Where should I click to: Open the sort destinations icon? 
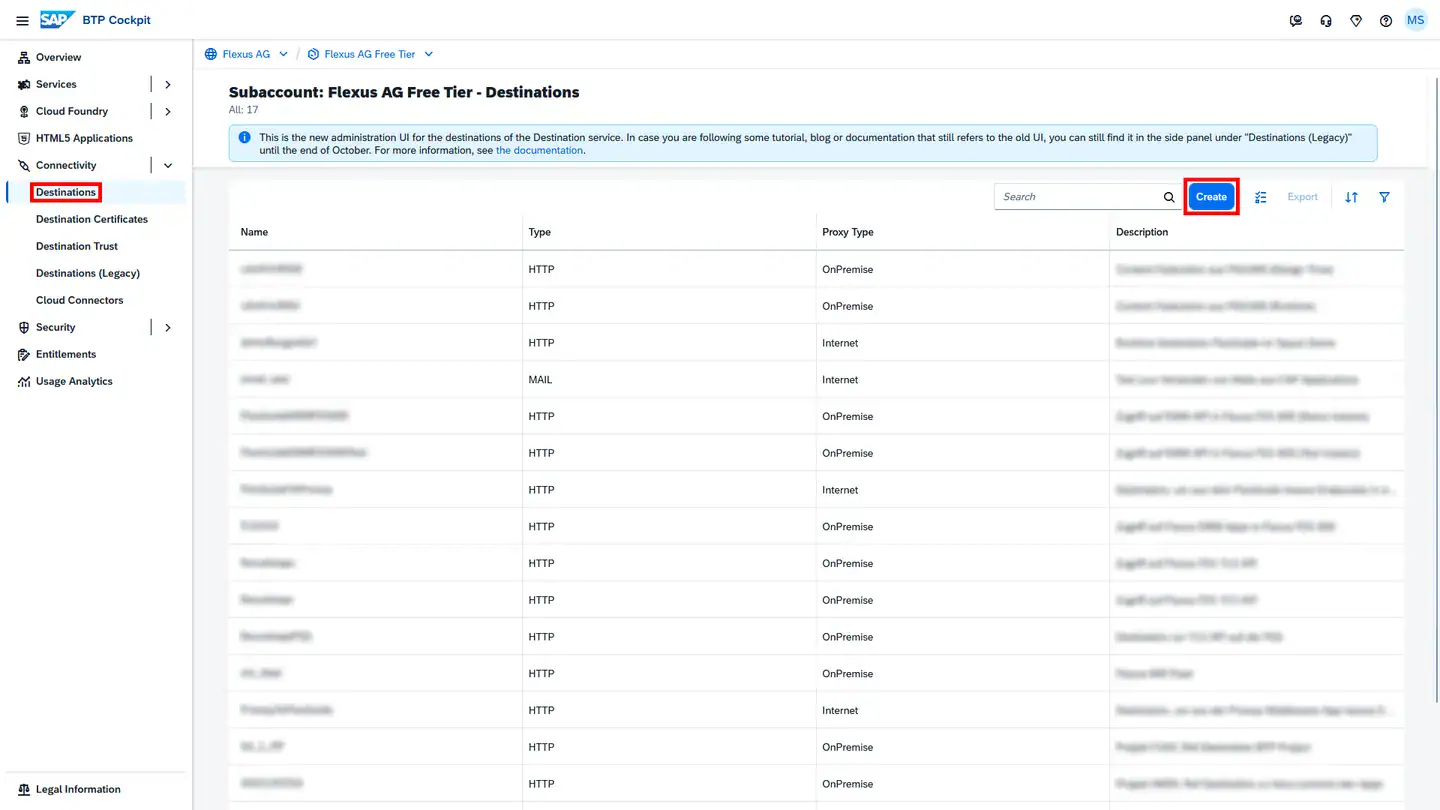click(1351, 197)
